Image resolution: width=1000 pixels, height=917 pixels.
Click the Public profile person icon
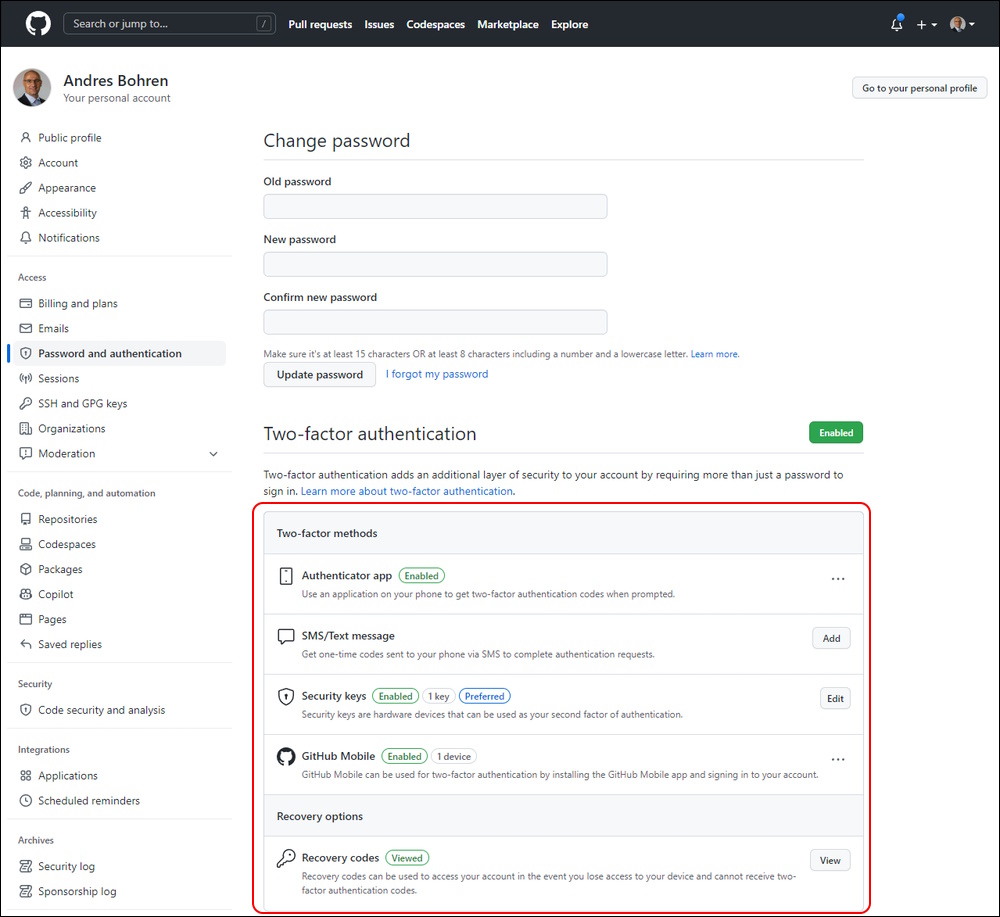[26, 137]
